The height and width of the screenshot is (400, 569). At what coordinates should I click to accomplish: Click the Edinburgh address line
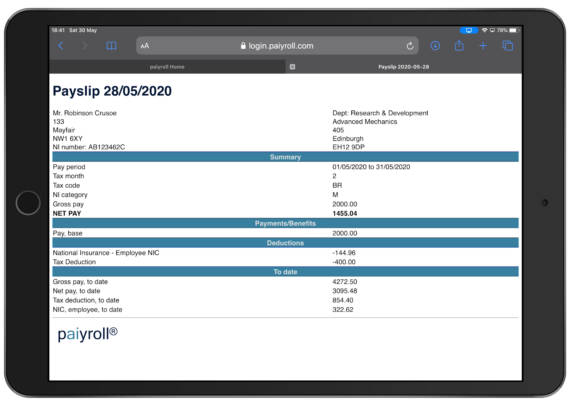[x=348, y=139]
